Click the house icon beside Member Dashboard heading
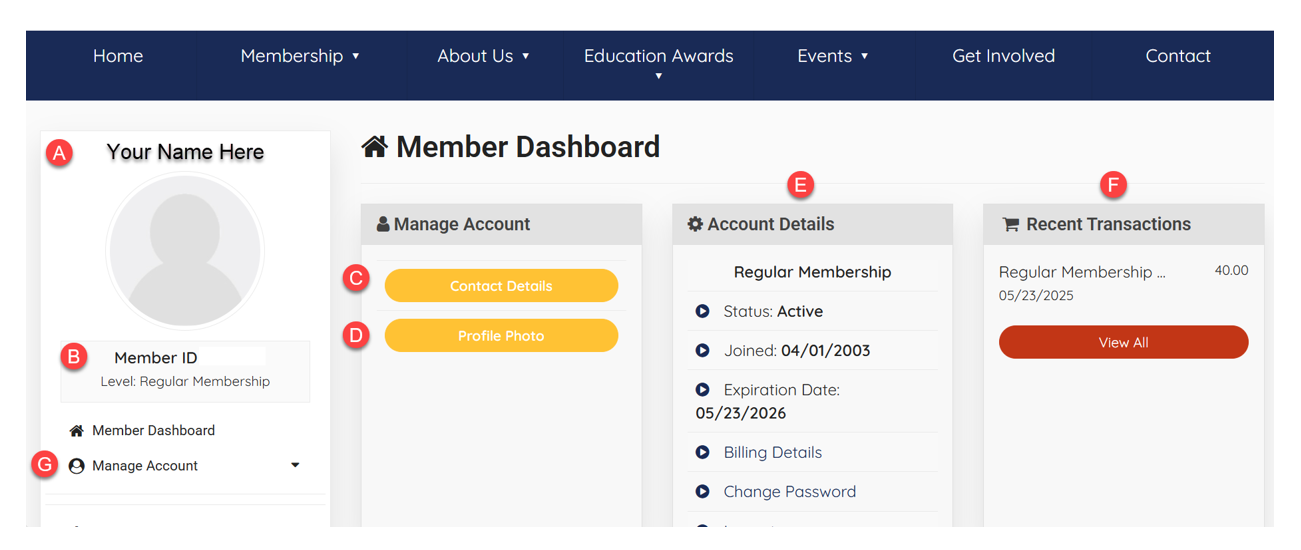 [375, 148]
